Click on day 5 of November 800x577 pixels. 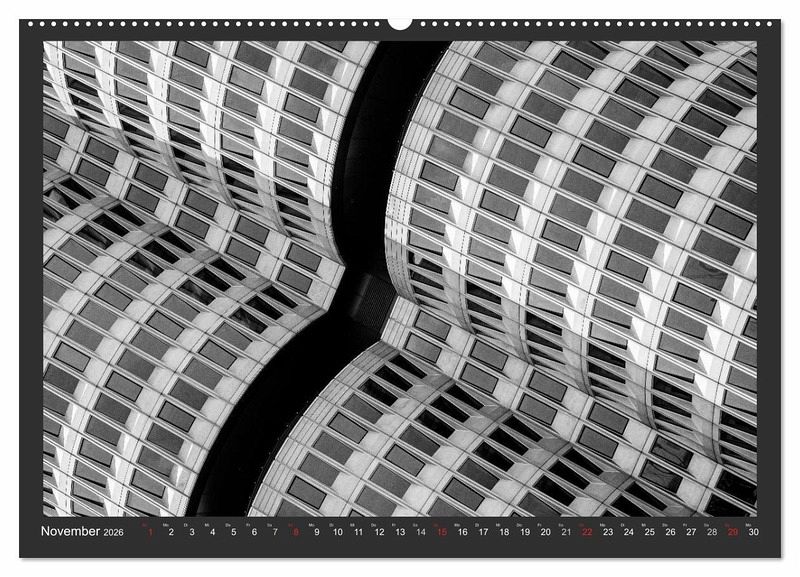click(233, 532)
